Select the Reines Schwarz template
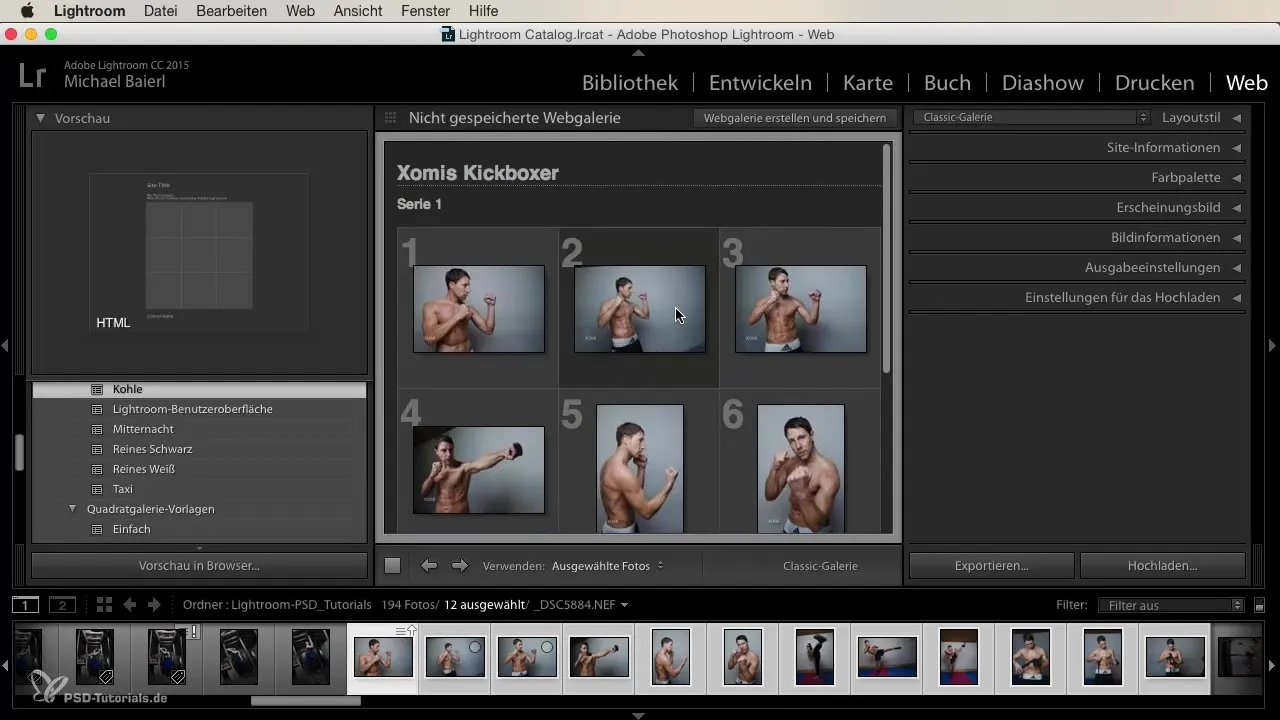 point(152,449)
